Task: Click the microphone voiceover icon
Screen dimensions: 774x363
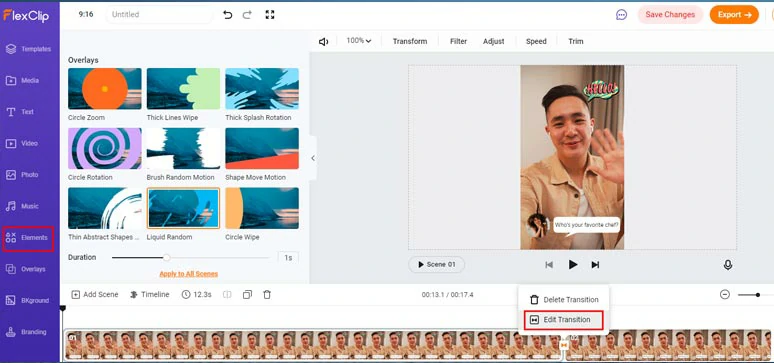Action: tap(728, 265)
